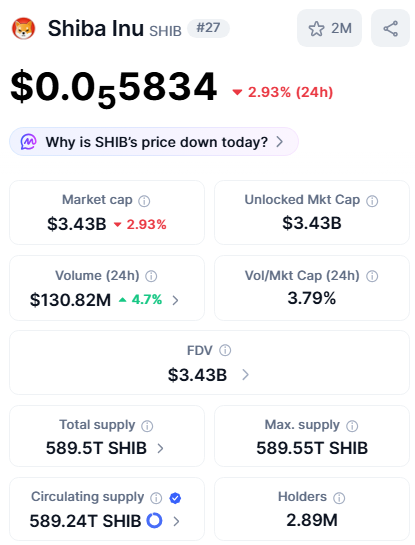Image resolution: width=415 pixels, height=545 pixels.
Task: Click the FDV info icon
Action: (x=225, y=350)
